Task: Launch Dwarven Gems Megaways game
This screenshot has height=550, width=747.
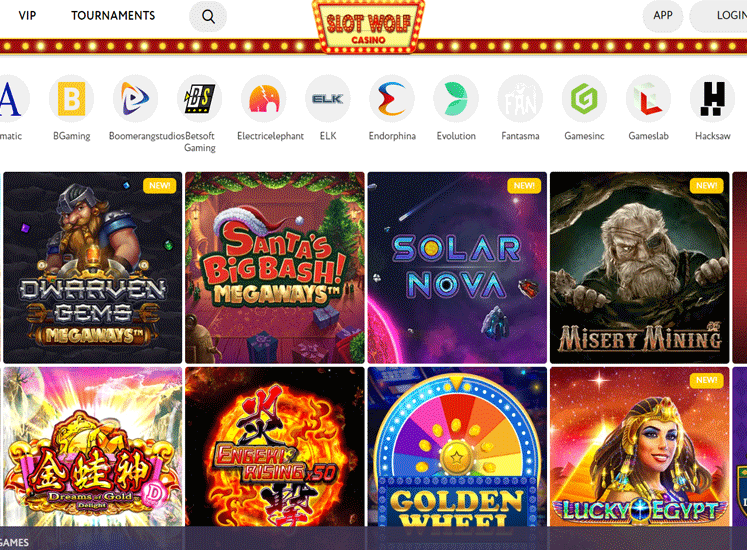Action: (x=93, y=267)
